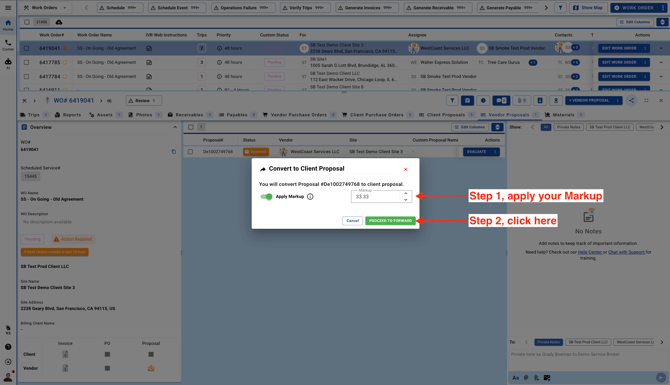The height and width of the screenshot is (385, 670).
Task: Click Apply Markup info icon
Action: click(x=310, y=197)
